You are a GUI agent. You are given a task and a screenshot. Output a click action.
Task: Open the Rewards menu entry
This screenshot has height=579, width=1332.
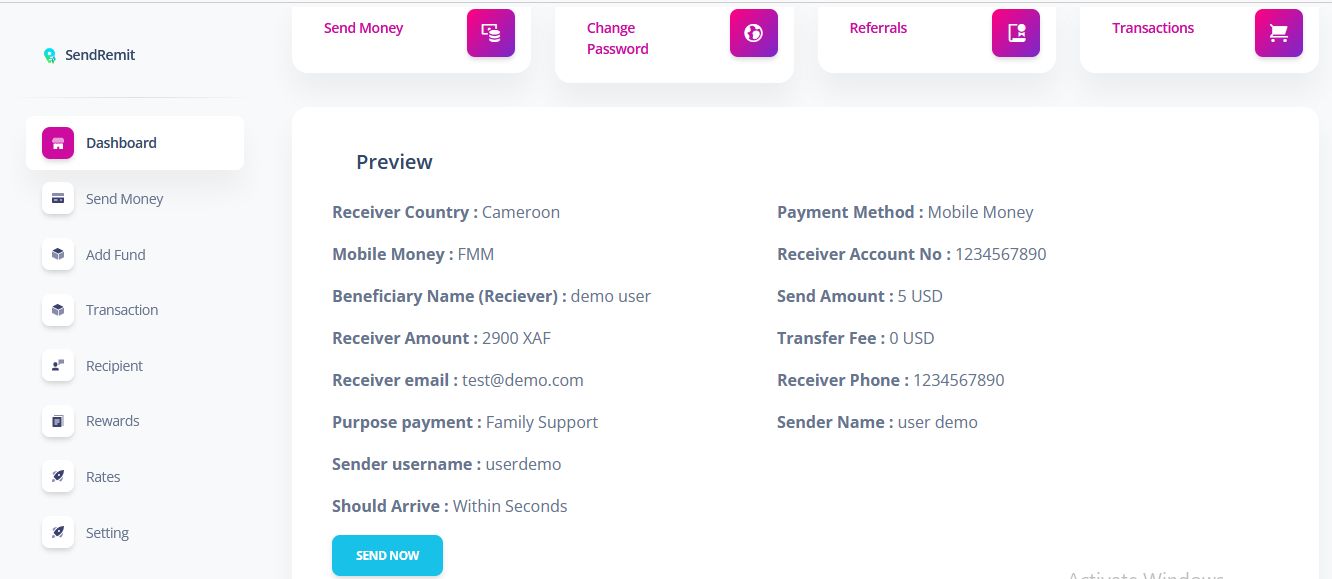(x=112, y=421)
